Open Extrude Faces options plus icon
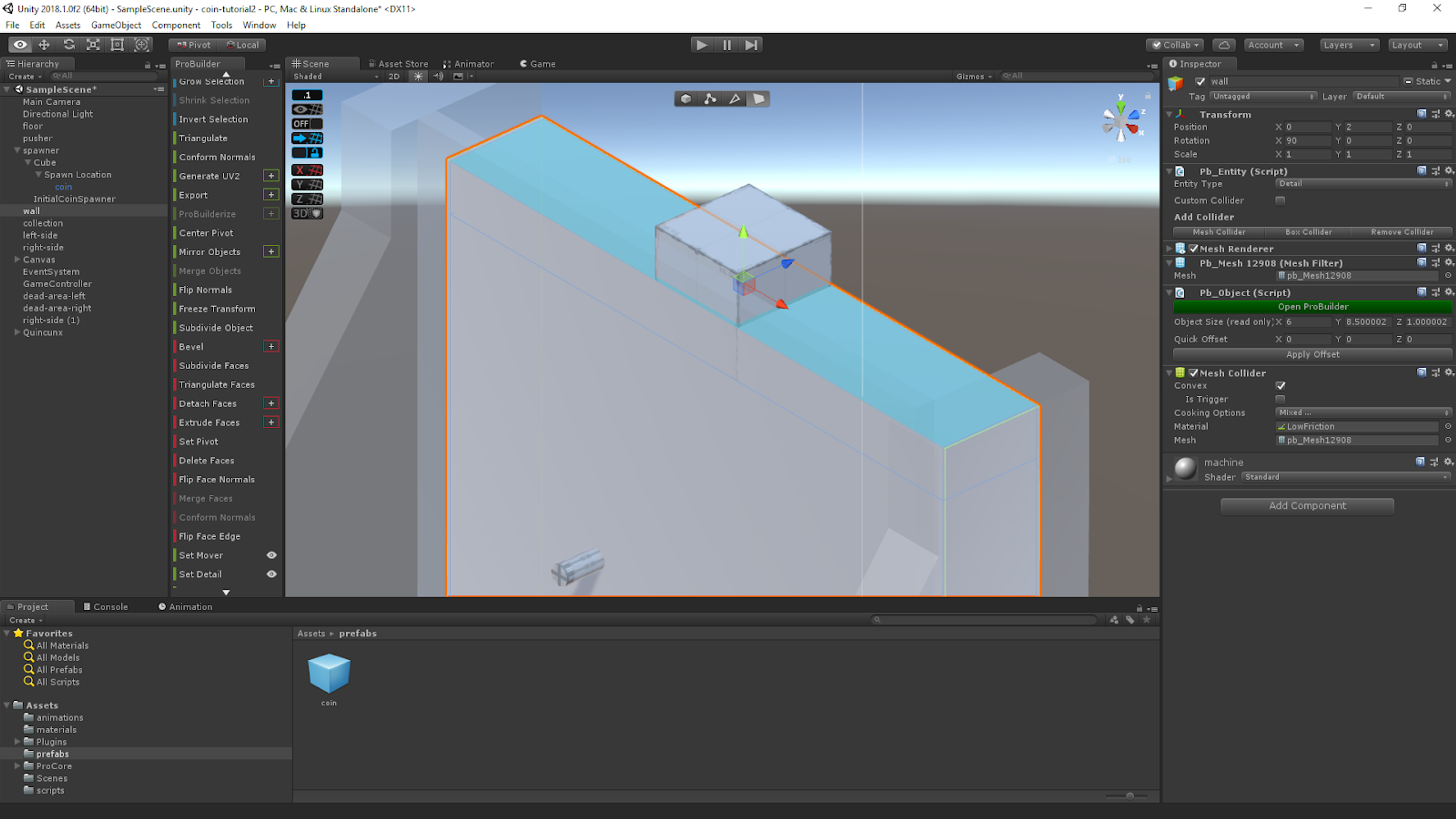The image size is (1456, 819). [271, 422]
